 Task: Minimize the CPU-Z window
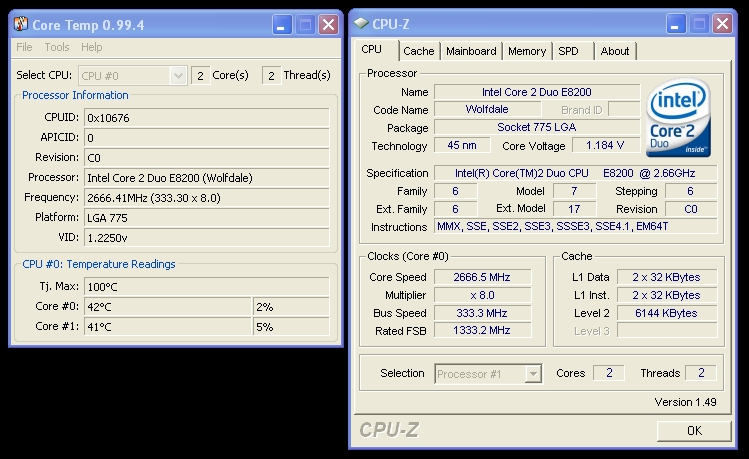pos(675,23)
